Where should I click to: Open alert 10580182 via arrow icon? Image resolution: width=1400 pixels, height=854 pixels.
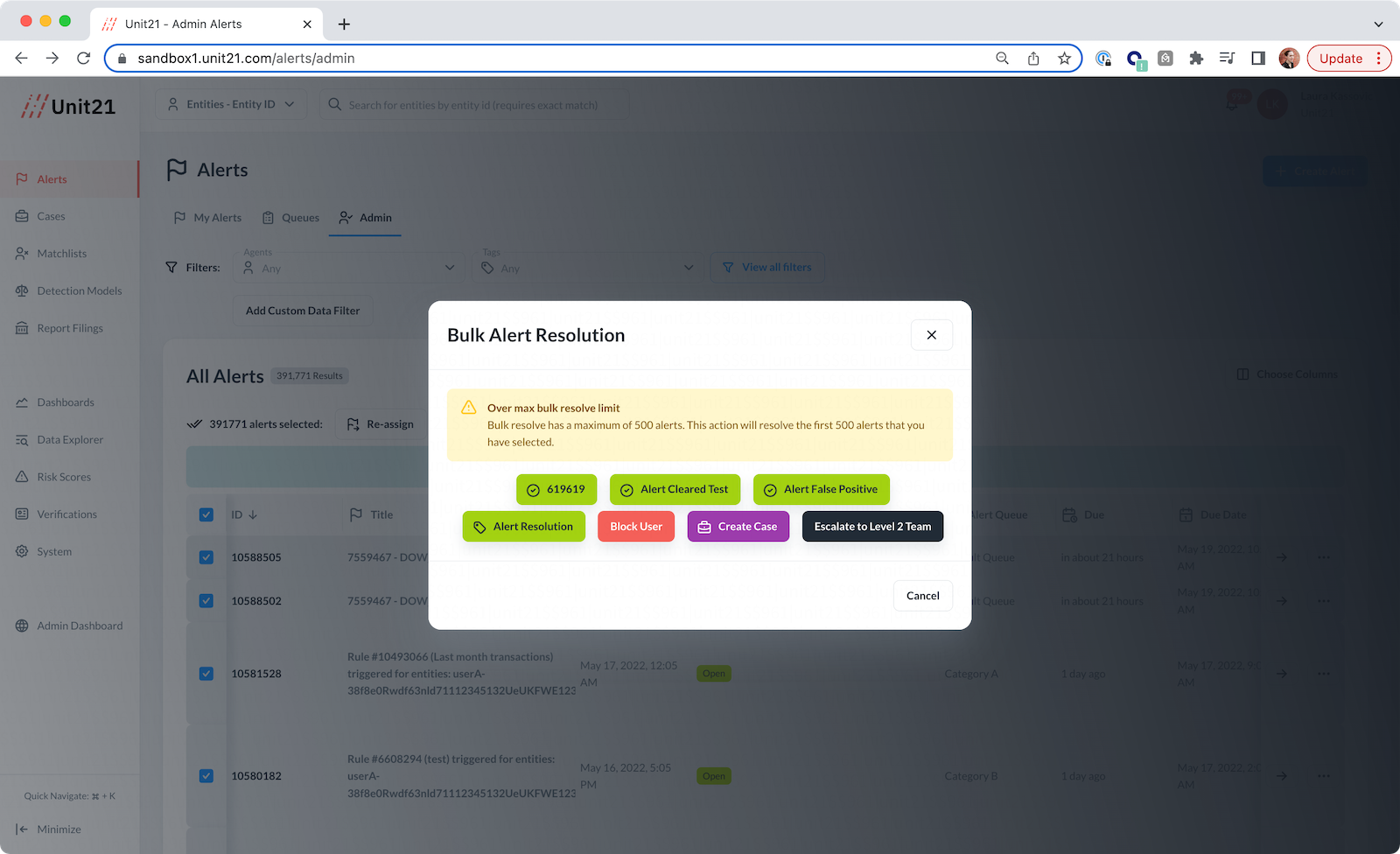1282,776
